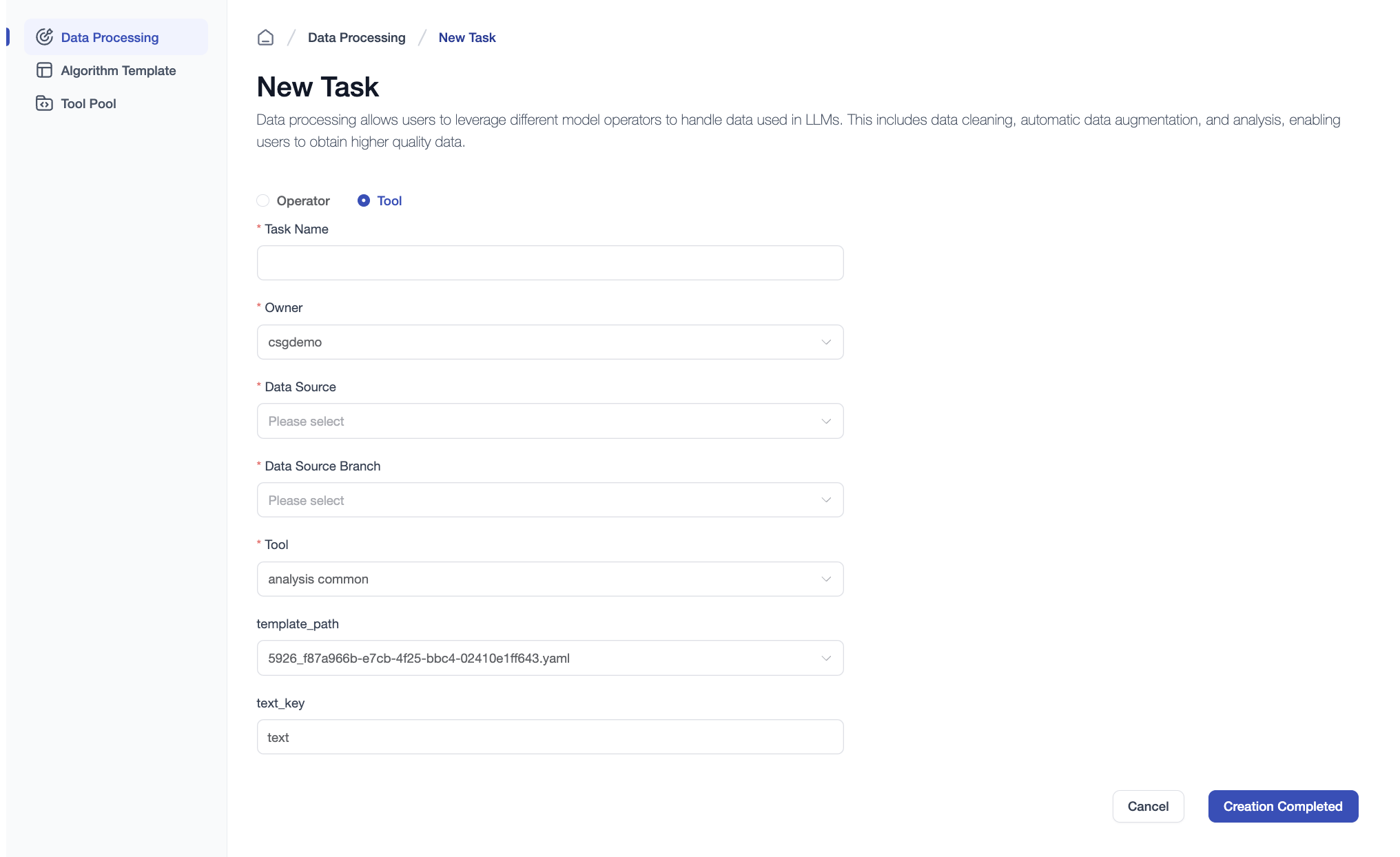Open the Data Source Branch dropdown

pos(549,500)
